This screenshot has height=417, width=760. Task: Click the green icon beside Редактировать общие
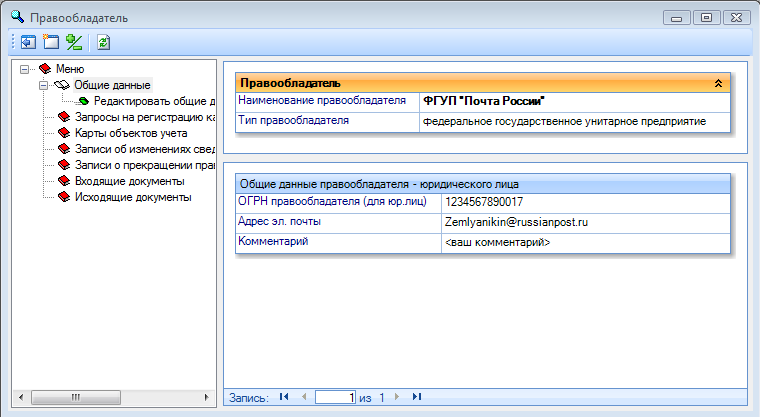pyautogui.click(x=83, y=101)
